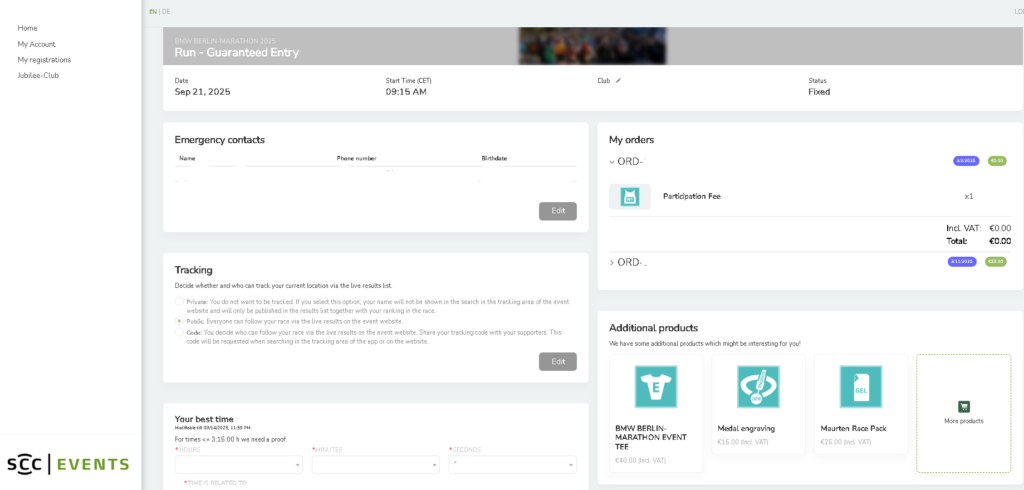Open the Medal engraving product
The height and width of the screenshot is (490, 1024).
pyautogui.click(x=758, y=404)
